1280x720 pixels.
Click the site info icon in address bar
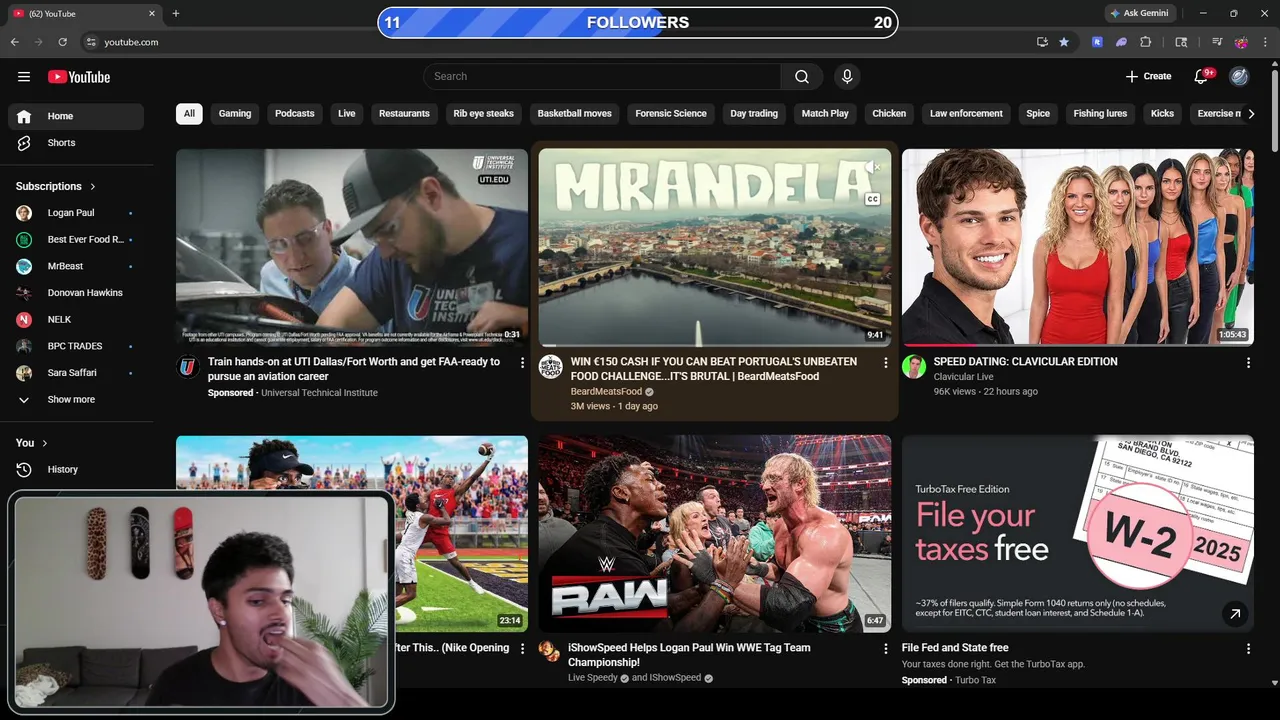click(90, 42)
